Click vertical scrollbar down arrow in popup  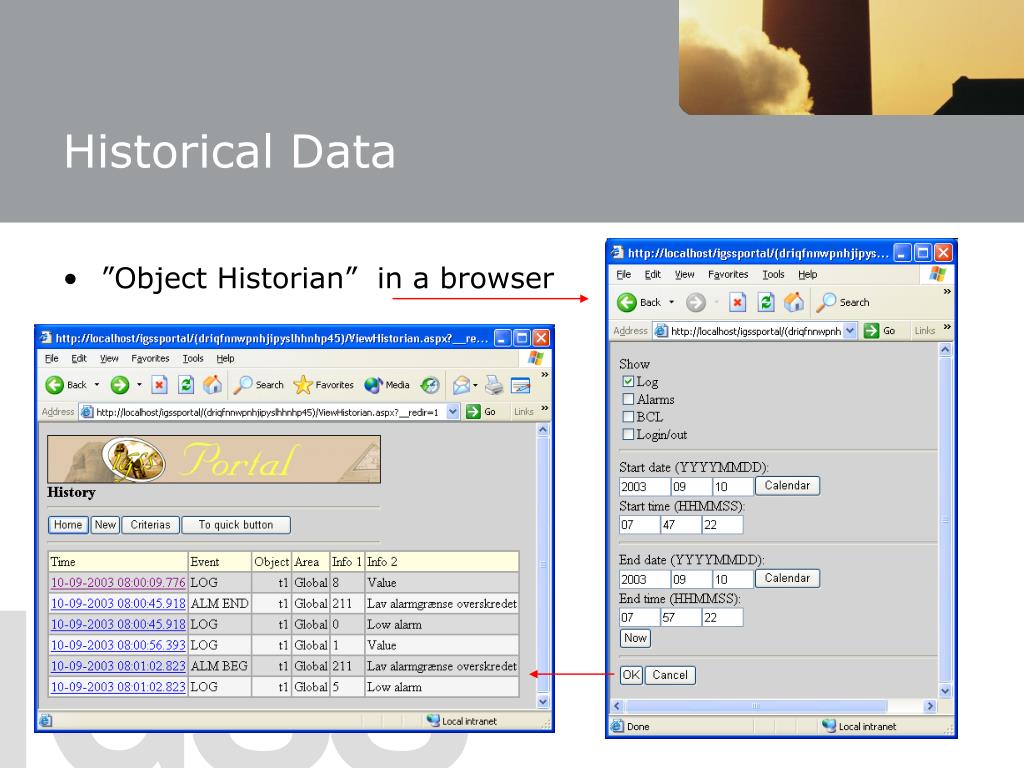click(x=945, y=691)
